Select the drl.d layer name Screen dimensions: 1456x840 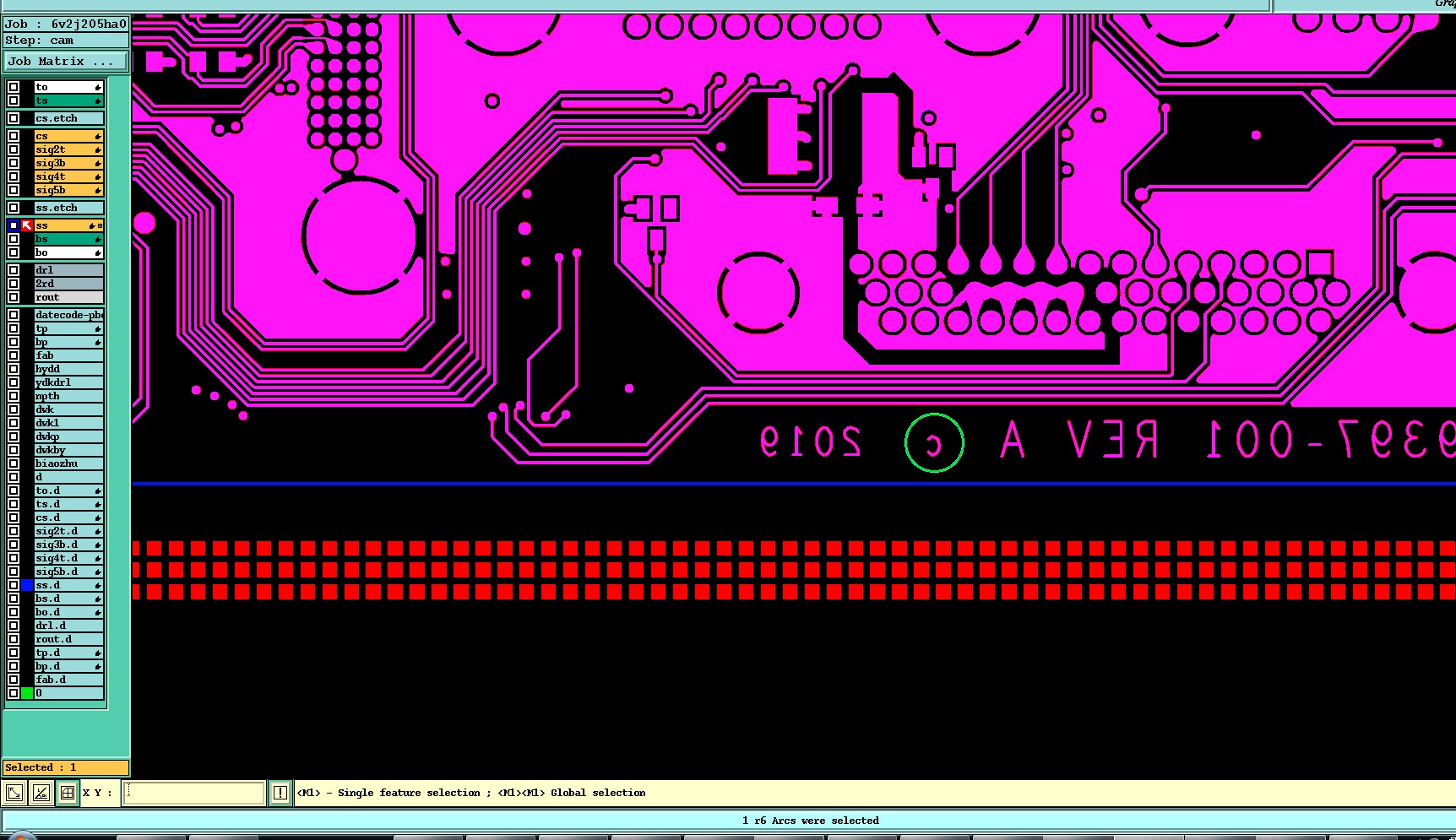(x=68, y=626)
